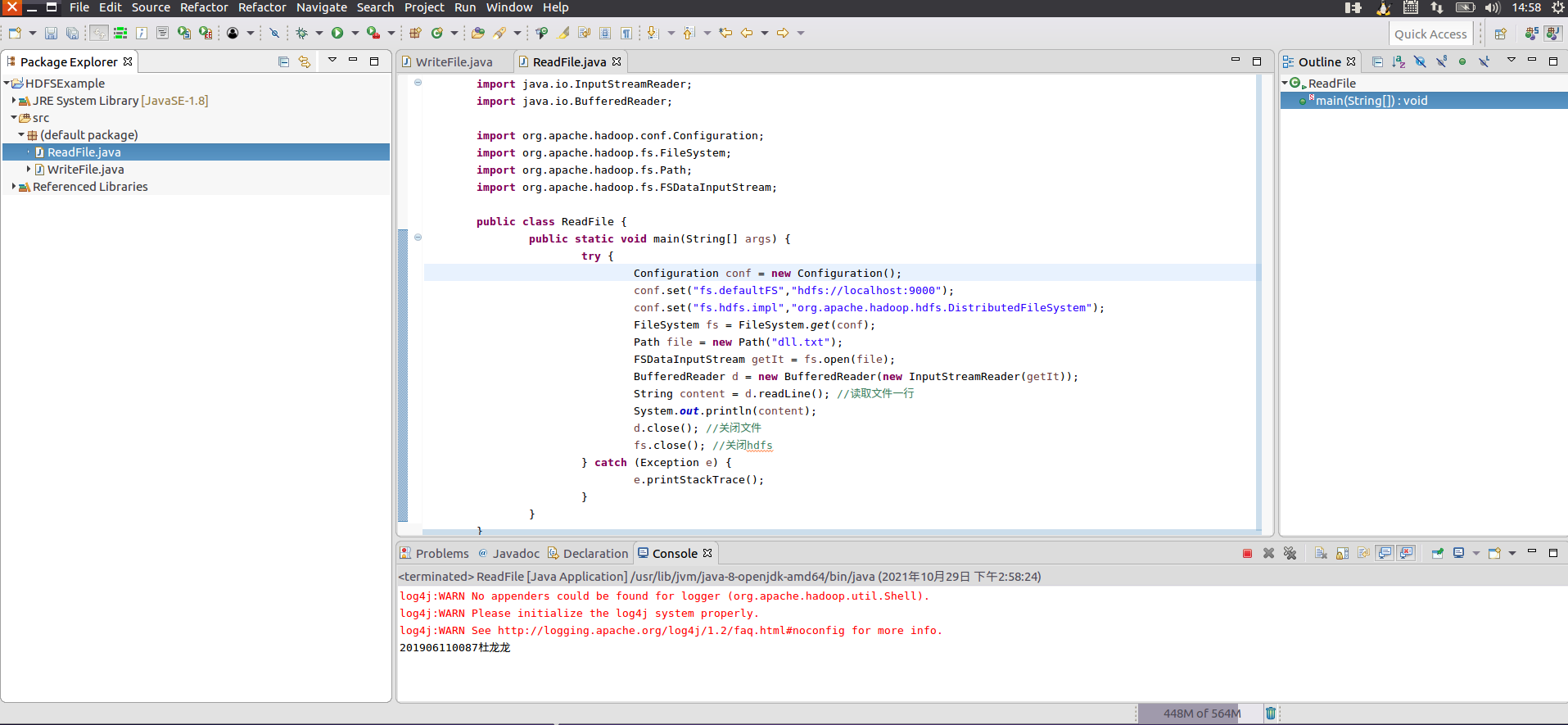Collapse all in Package Explorer toolbar
The image size is (1568, 725).
[283, 62]
